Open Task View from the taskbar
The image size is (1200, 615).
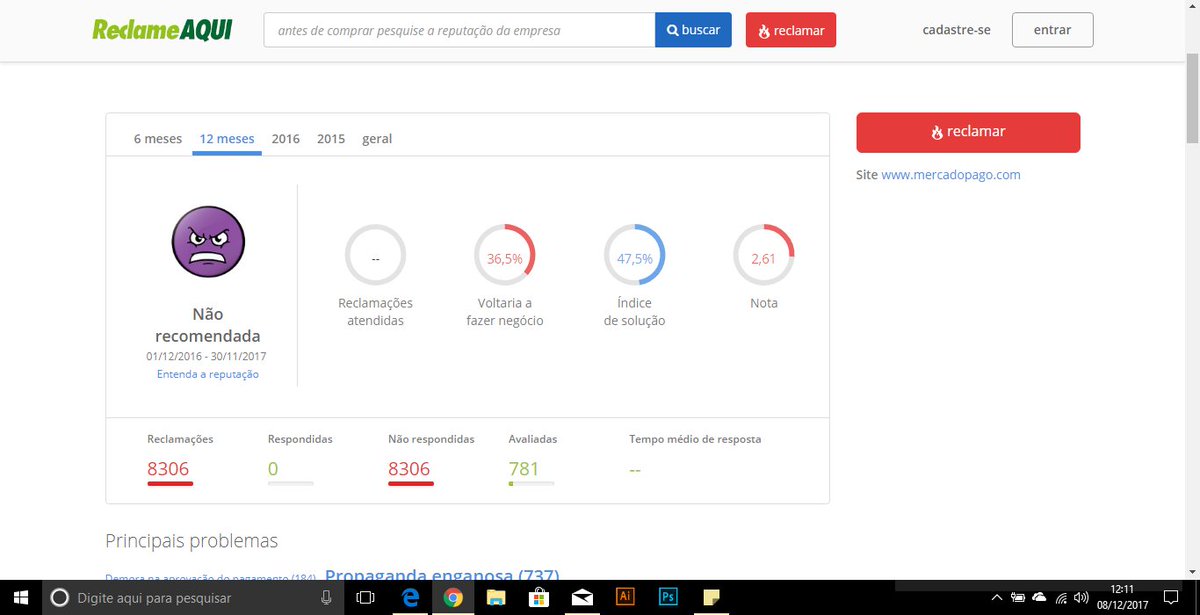tap(366, 598)
